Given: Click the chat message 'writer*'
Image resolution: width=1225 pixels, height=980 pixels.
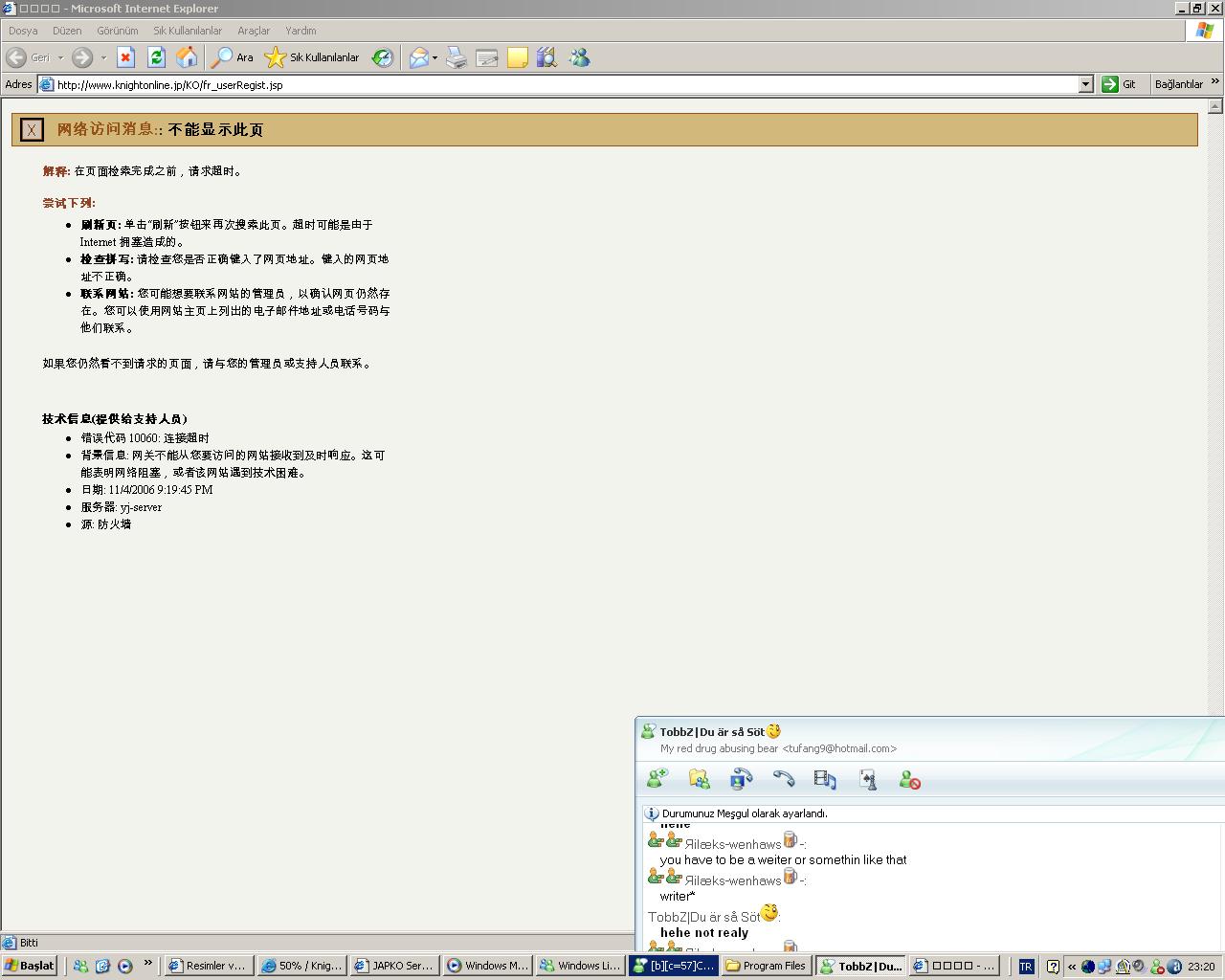Looking at the screenshot, I should (678, 896).
